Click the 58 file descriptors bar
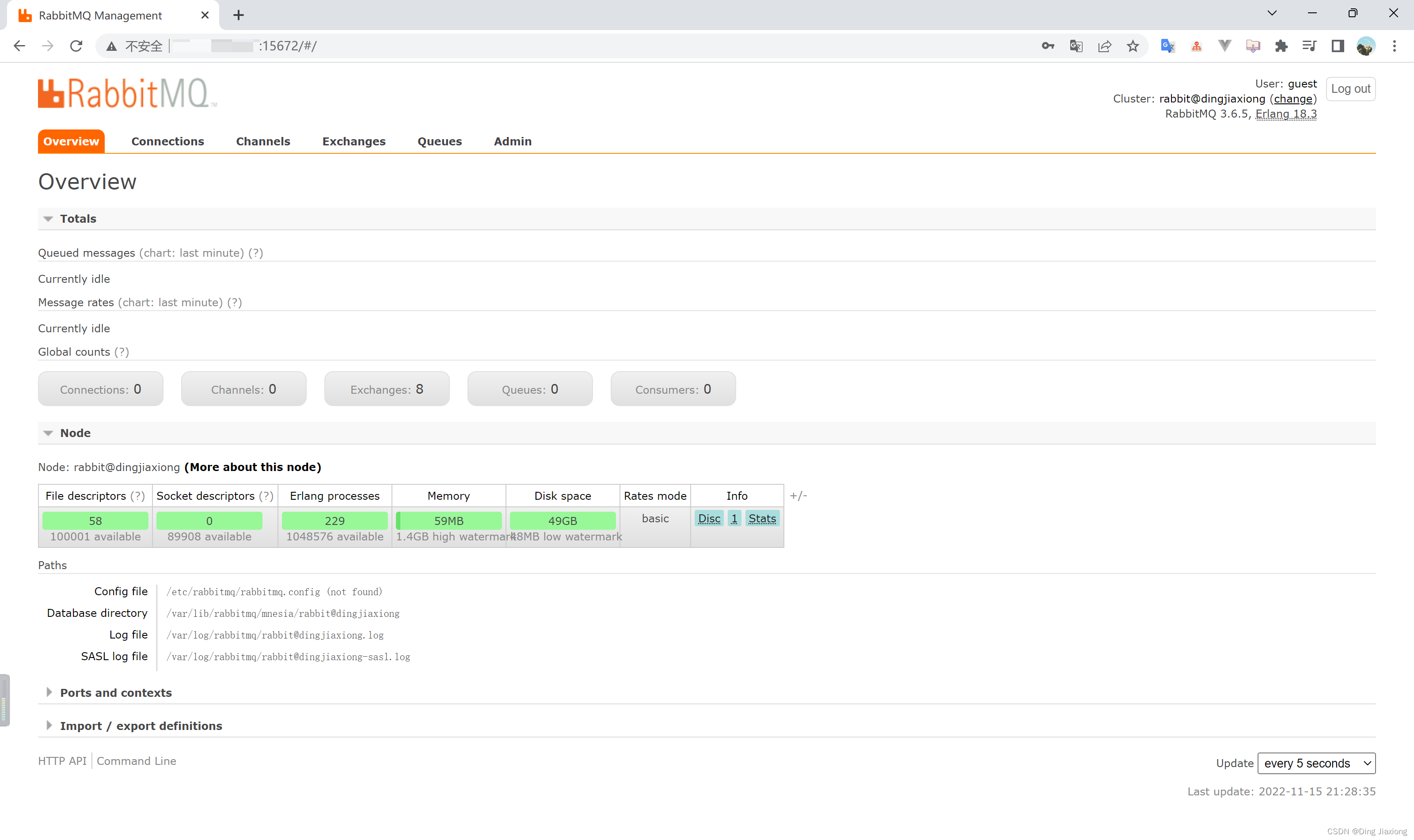Image resolution: width=1414 pixels, height=840 pixels. point(95,521)
